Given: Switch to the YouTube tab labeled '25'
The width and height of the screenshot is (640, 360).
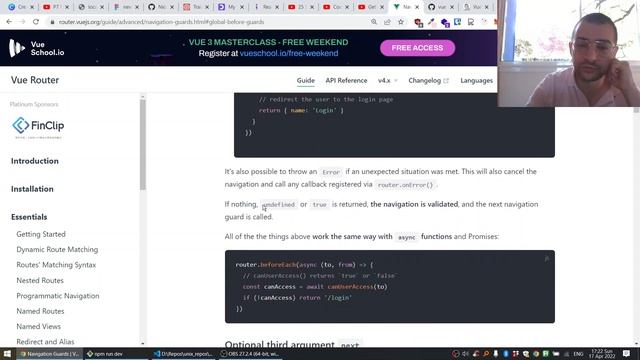Looking at the screenshot, I should tap(300, 7).
